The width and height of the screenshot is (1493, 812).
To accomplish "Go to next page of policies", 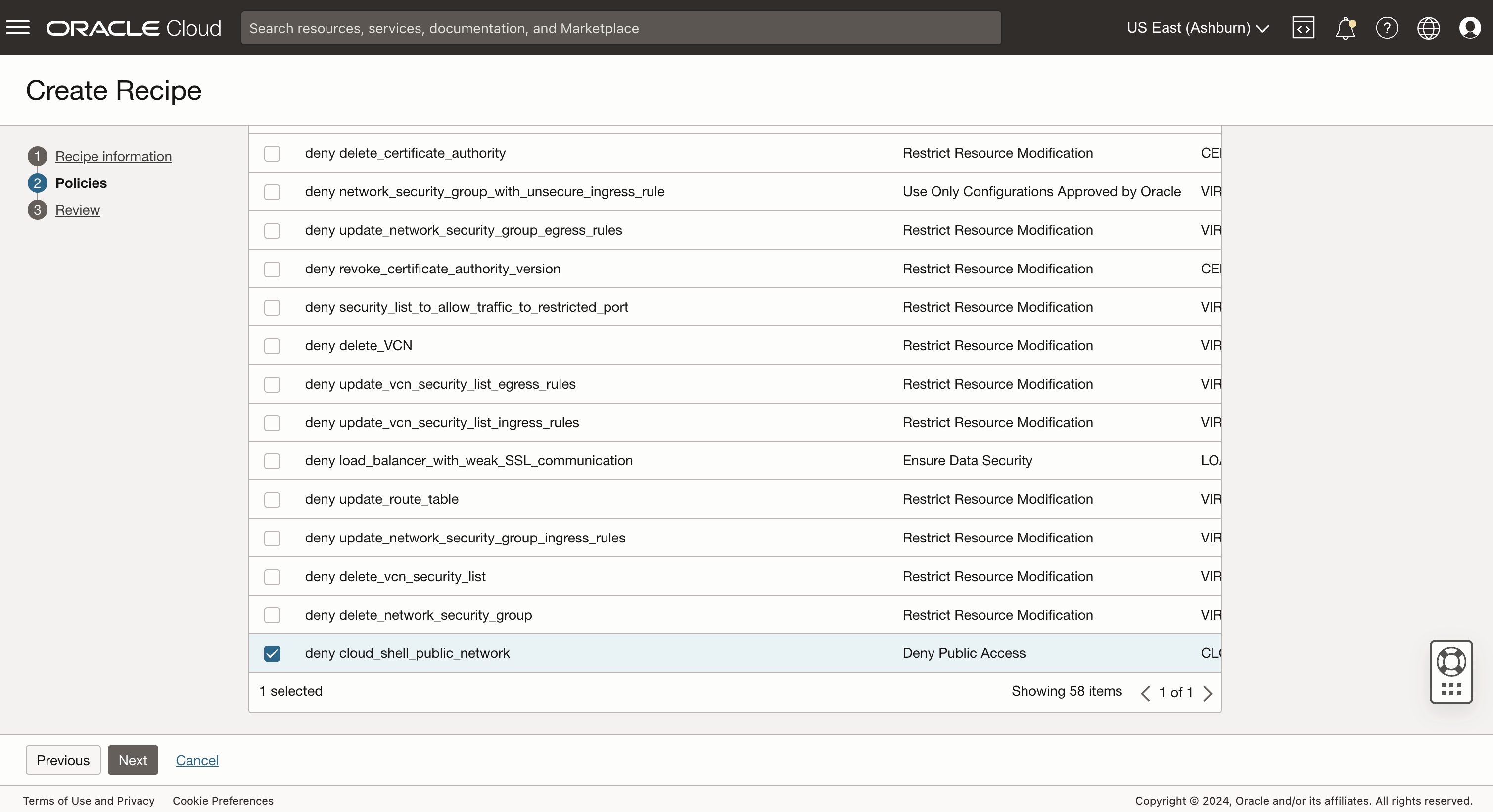I will [1207, 693].
